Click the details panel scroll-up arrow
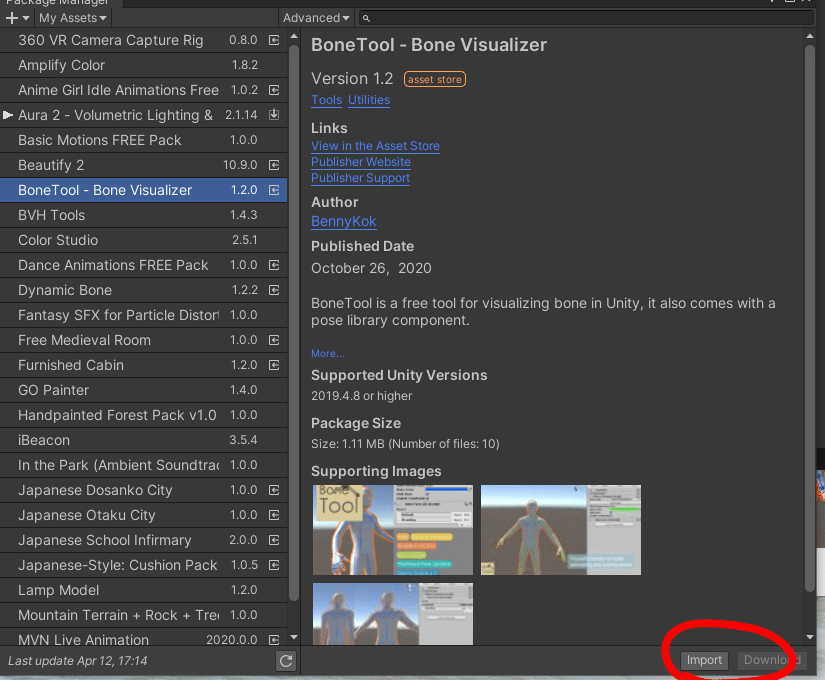 [x=810, y=36]
